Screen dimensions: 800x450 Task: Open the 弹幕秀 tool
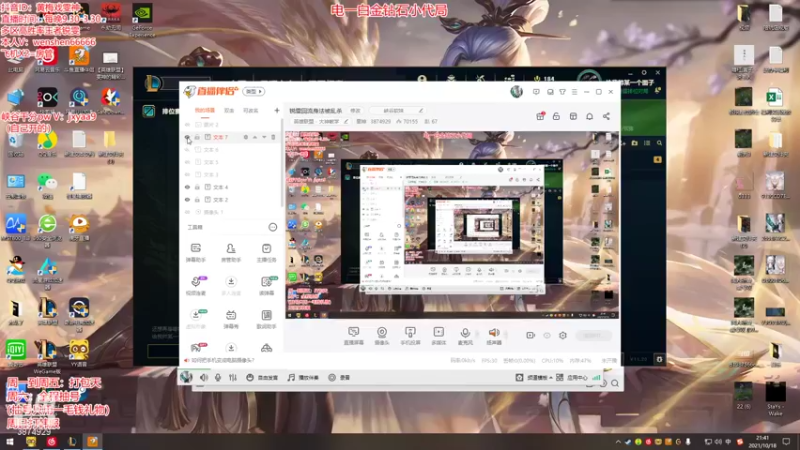coord(231,319)
